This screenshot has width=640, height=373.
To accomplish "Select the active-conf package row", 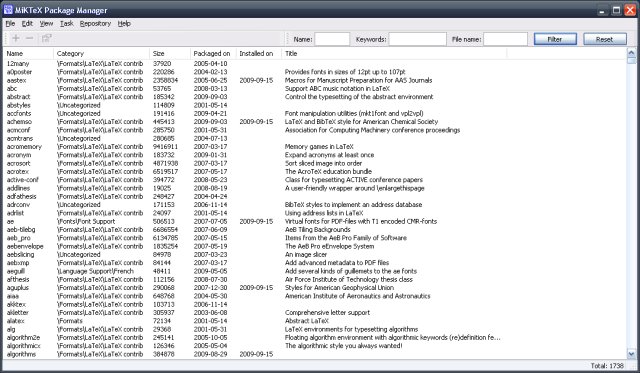I will click(x=315, y=180).
